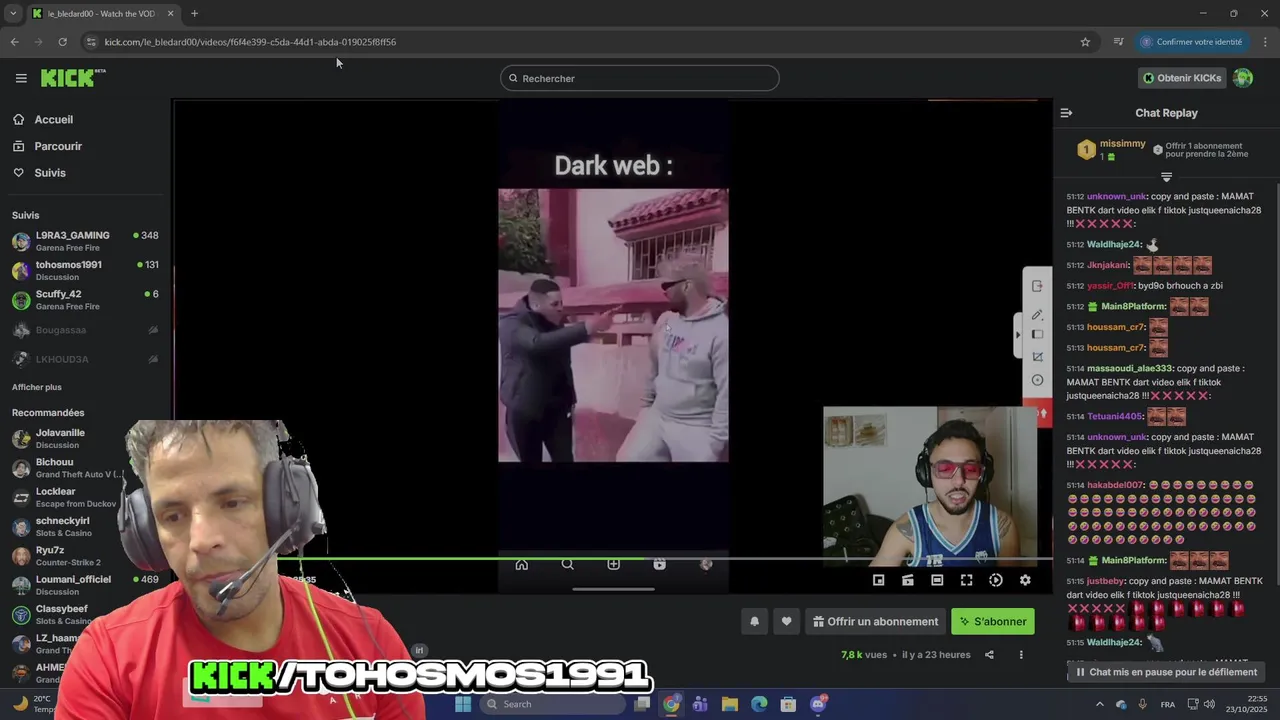Open the hamburger sidebar menu
Image resolution: width=1280 pixels, height=720 pixels.
tap(21, 78)
